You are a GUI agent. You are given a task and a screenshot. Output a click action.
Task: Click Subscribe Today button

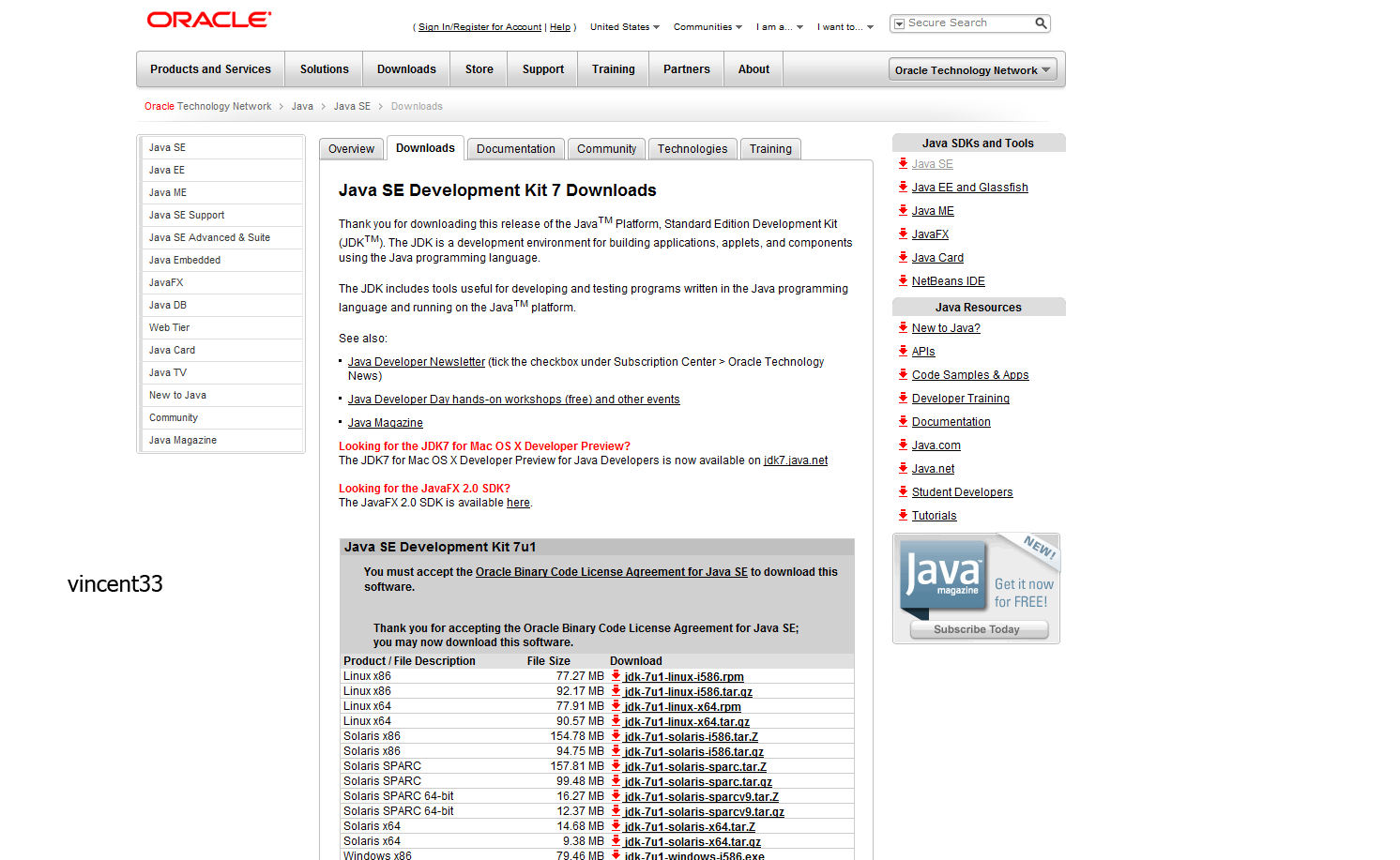point(978,629)
